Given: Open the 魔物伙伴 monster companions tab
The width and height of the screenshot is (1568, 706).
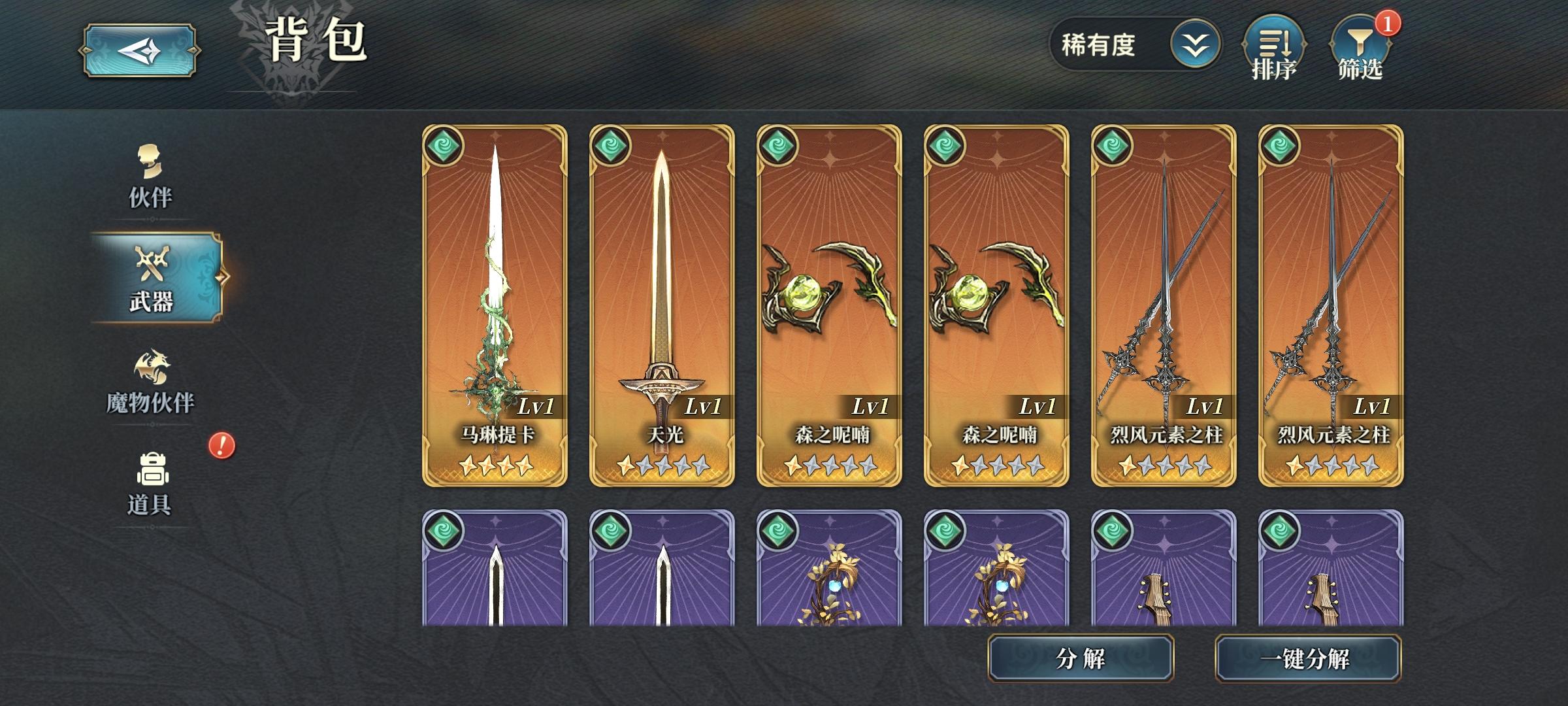Looking at the screenshot, I should 151,382.
